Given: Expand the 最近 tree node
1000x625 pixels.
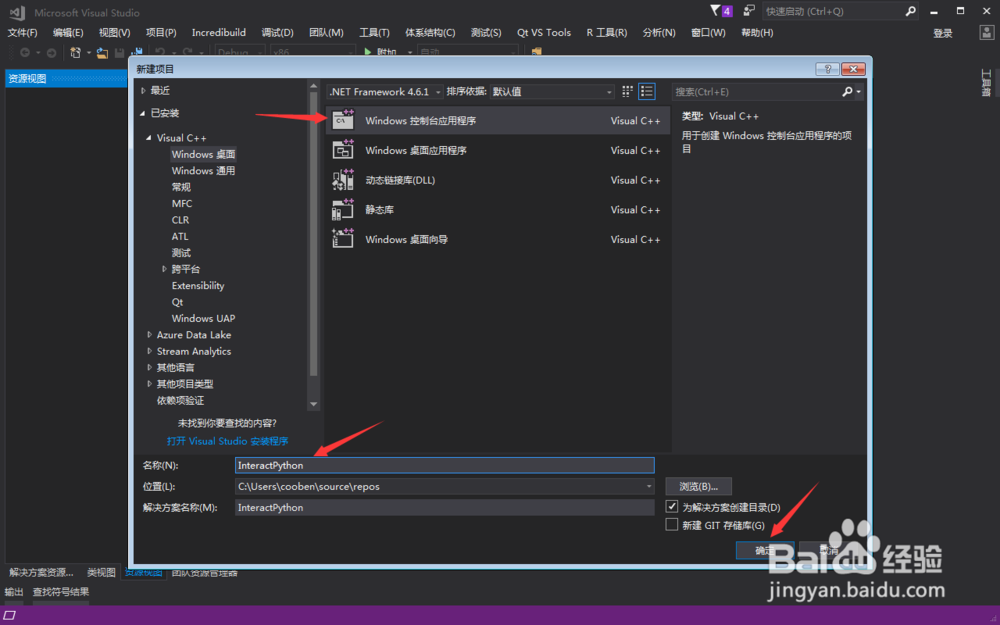Looking at the screenshot, I should pyautogui.click(x=143, y=91).
